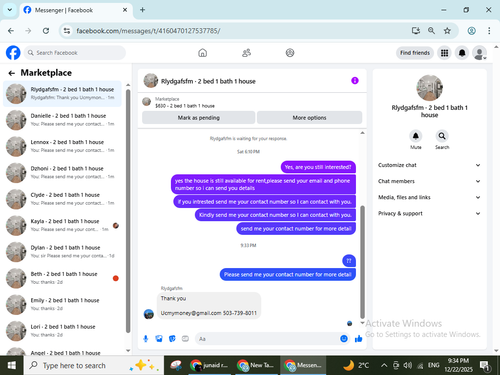Select the Messenger | Facebook tab
Viewport: 500px width, 375px height.
[x=76, y=10]
